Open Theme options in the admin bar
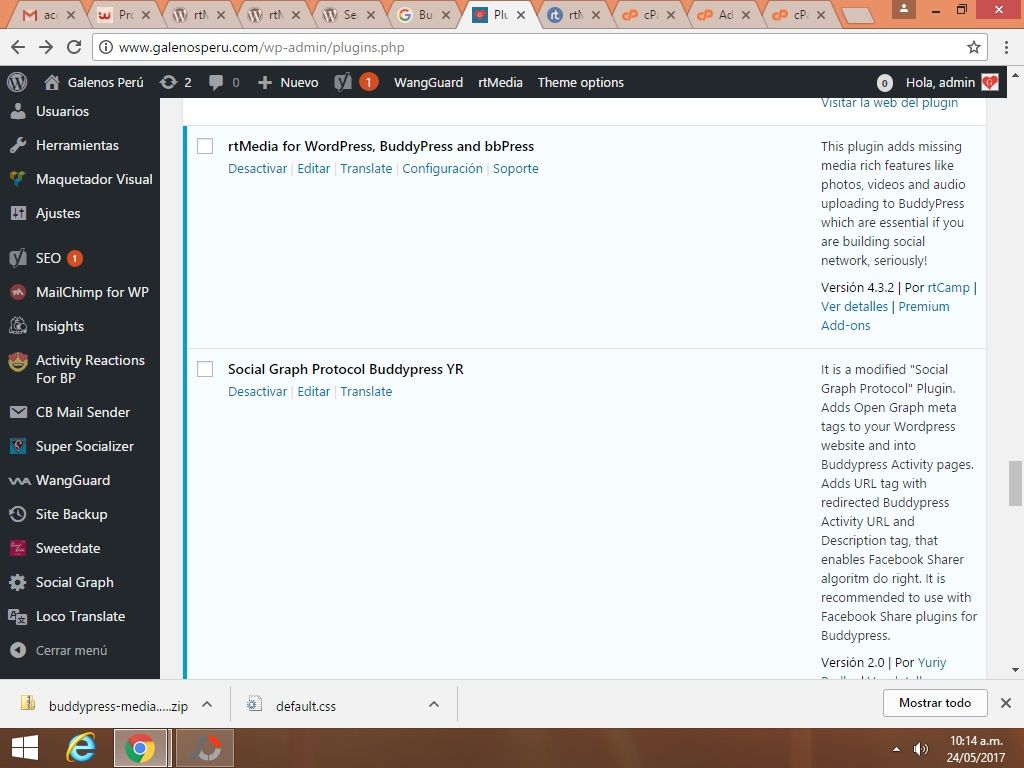The height and width of the screenshot is (768, 1024). (581, 82)
